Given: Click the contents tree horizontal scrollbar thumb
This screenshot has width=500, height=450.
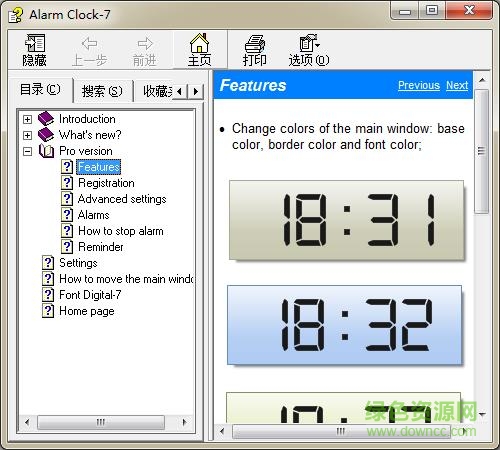Looking at the screenshot, I should click(101, 422).
